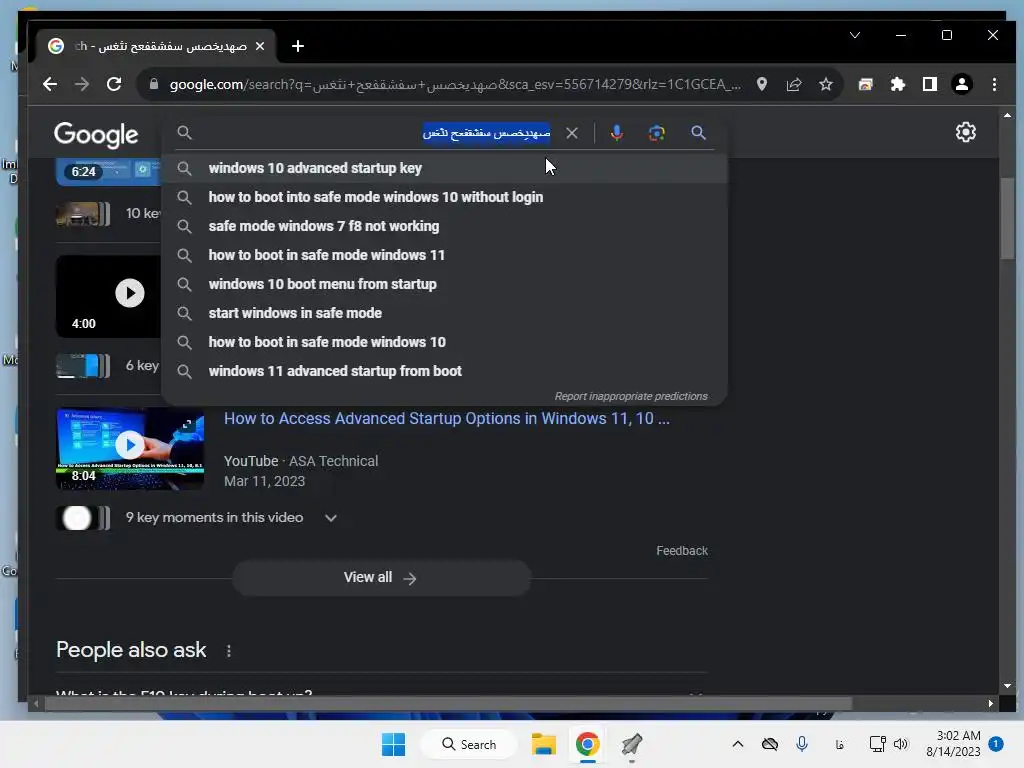
Task: Submit search with magnifier button
Action: (x=698, y=133)
